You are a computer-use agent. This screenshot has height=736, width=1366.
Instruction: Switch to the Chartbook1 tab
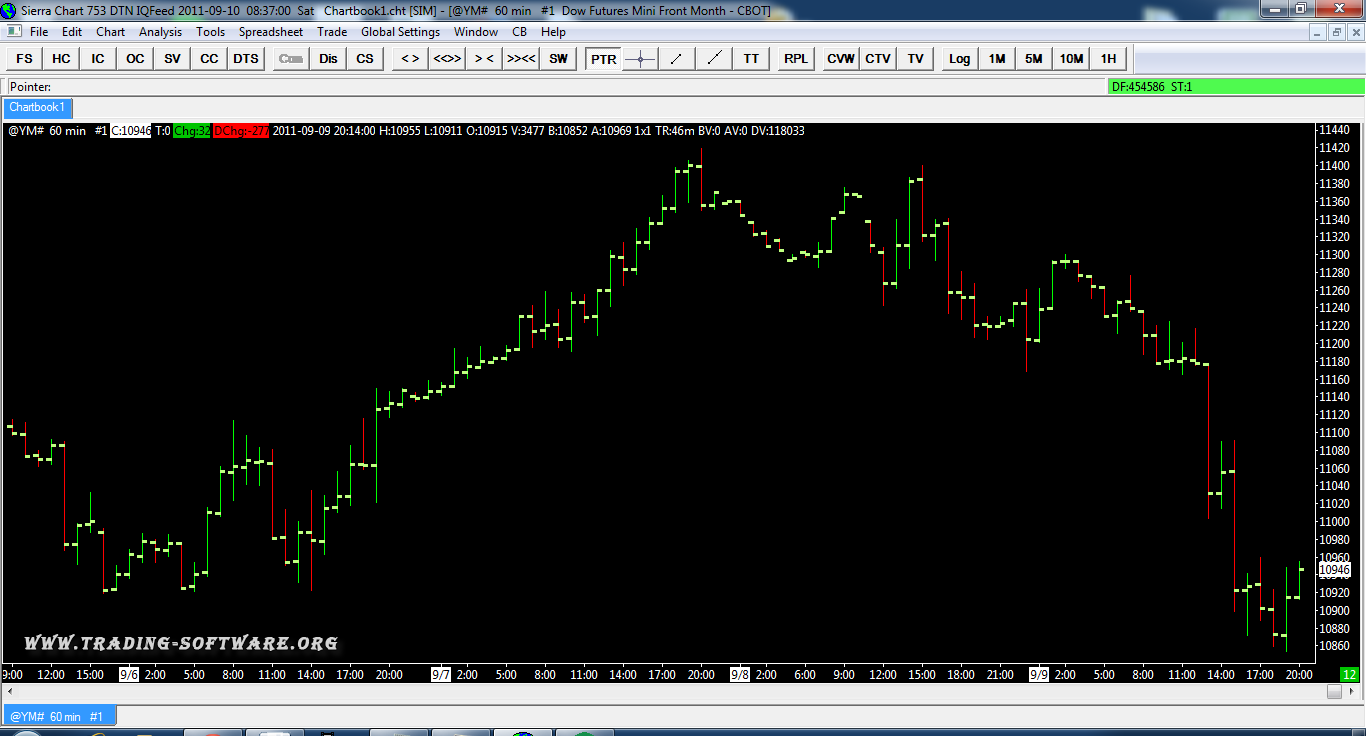37,107
